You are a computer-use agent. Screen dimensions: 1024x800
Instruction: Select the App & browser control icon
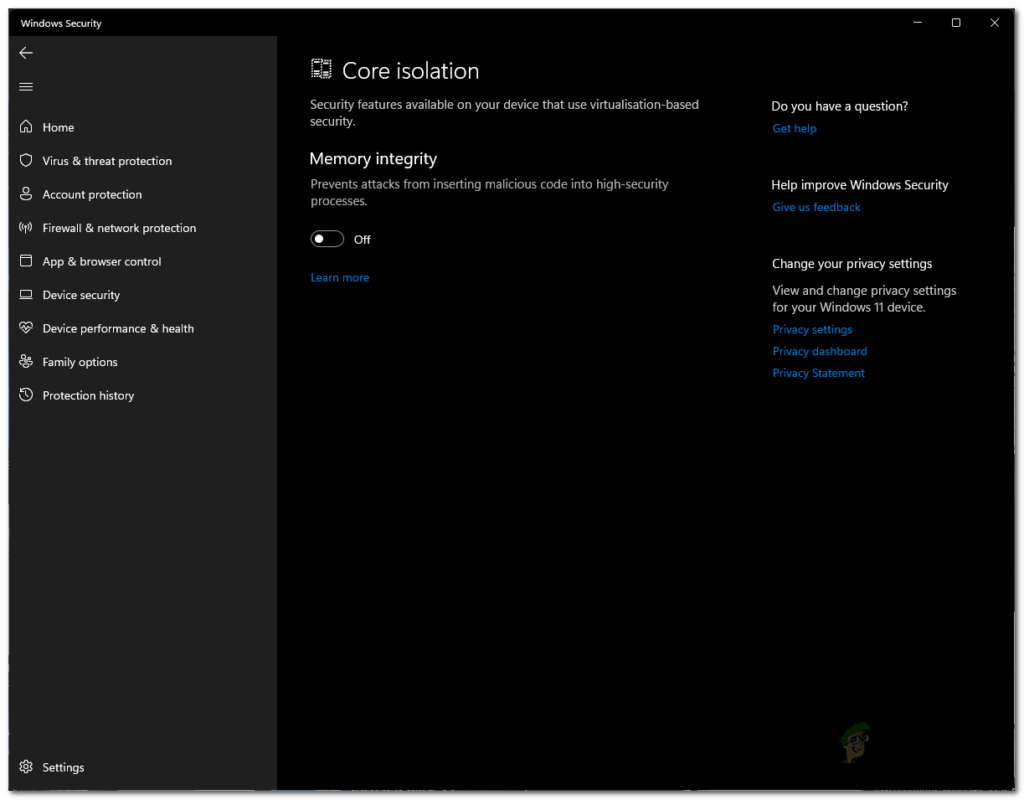tap(25, 261)
